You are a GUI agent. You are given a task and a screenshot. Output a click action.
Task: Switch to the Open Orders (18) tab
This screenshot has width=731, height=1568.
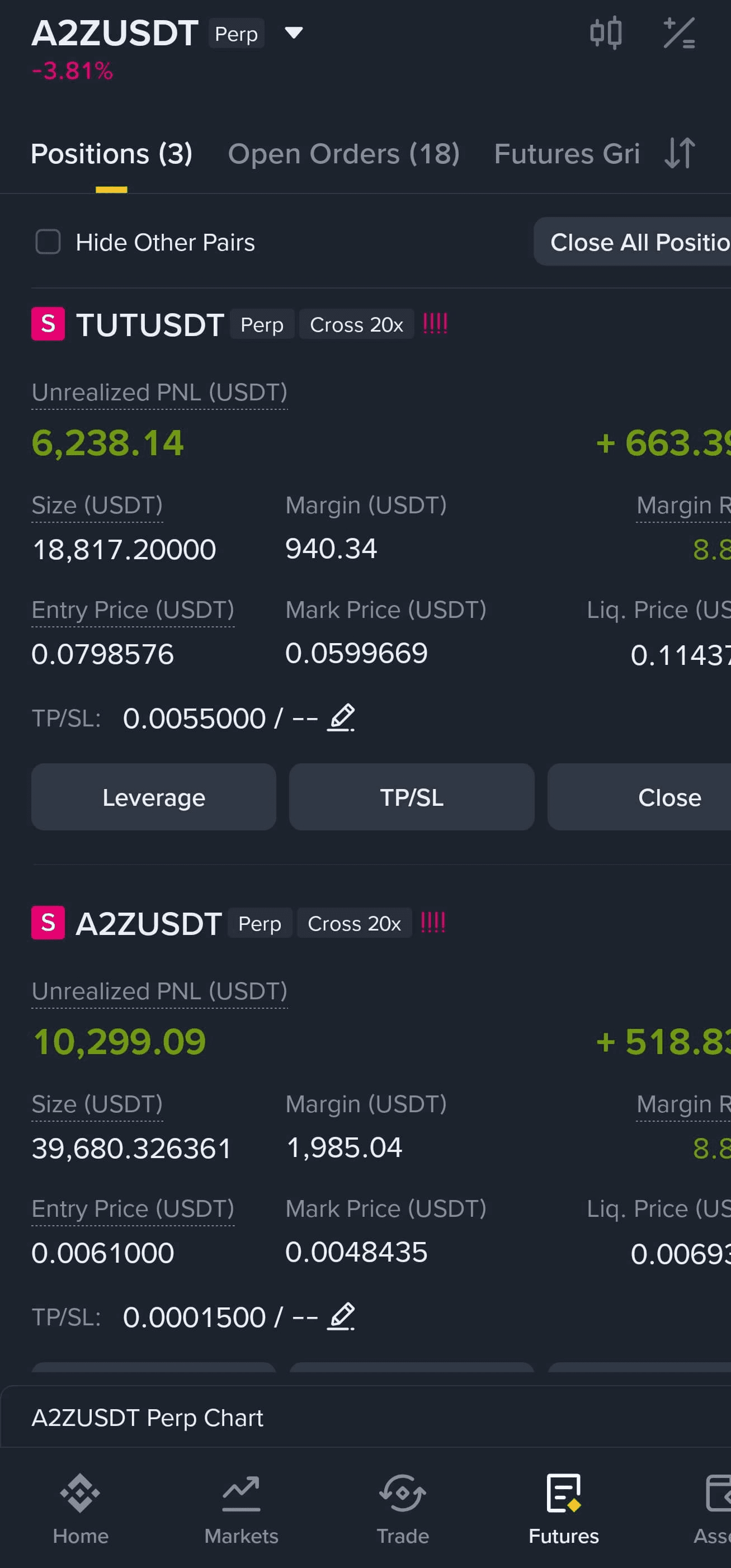[344, 153]
